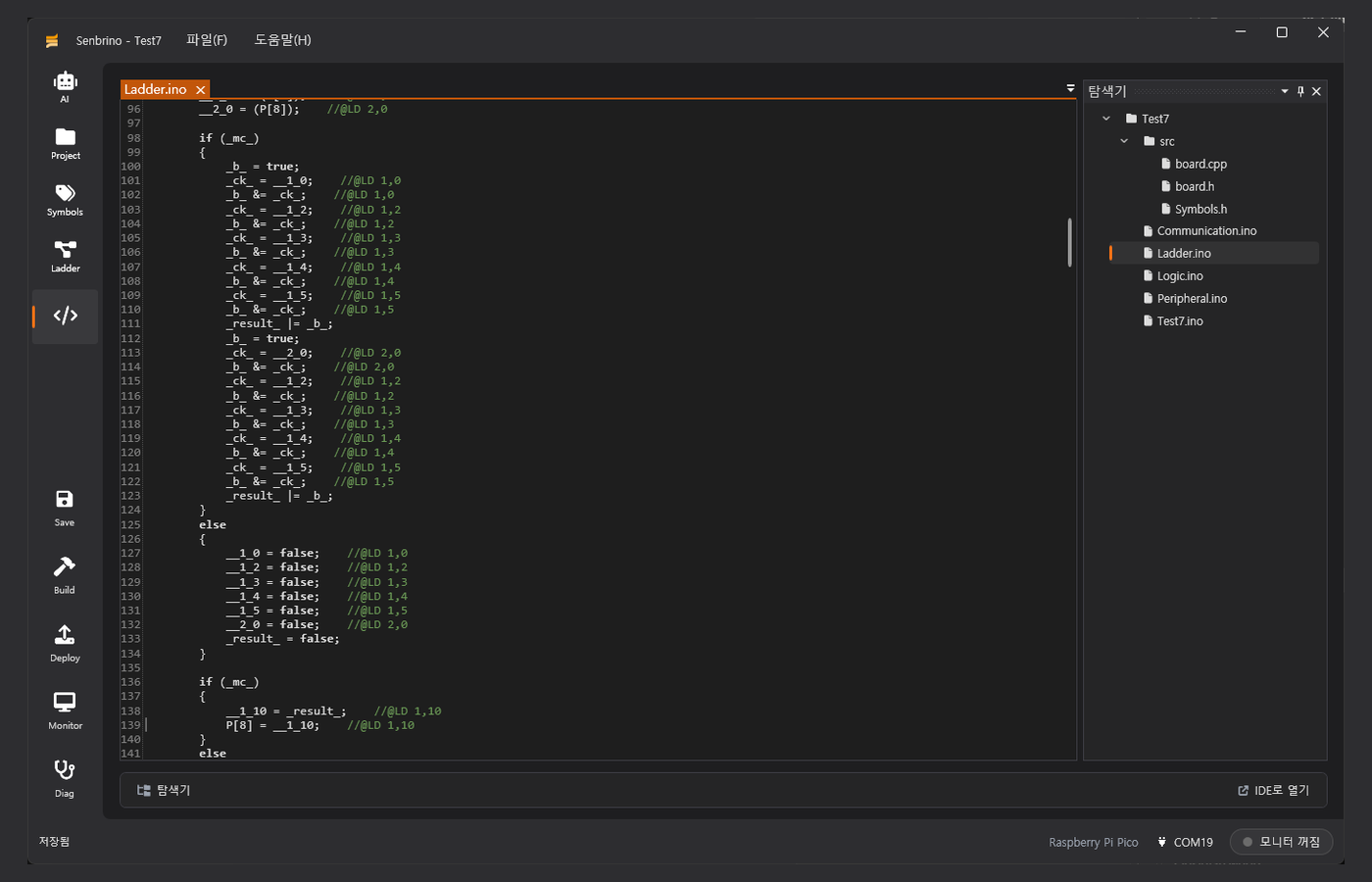1372x882 pixels.
Task: Open Communication.ino from the explorer
Action: click(x=1206, y=231)
